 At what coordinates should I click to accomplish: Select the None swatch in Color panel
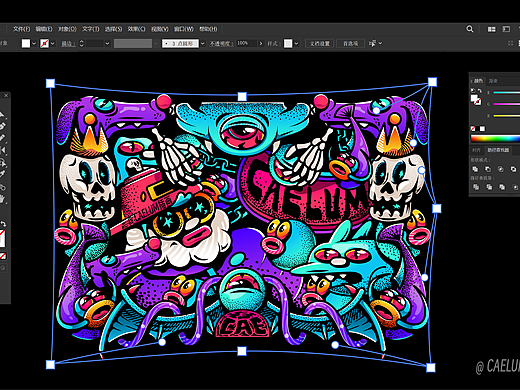[x=473, y=129]
